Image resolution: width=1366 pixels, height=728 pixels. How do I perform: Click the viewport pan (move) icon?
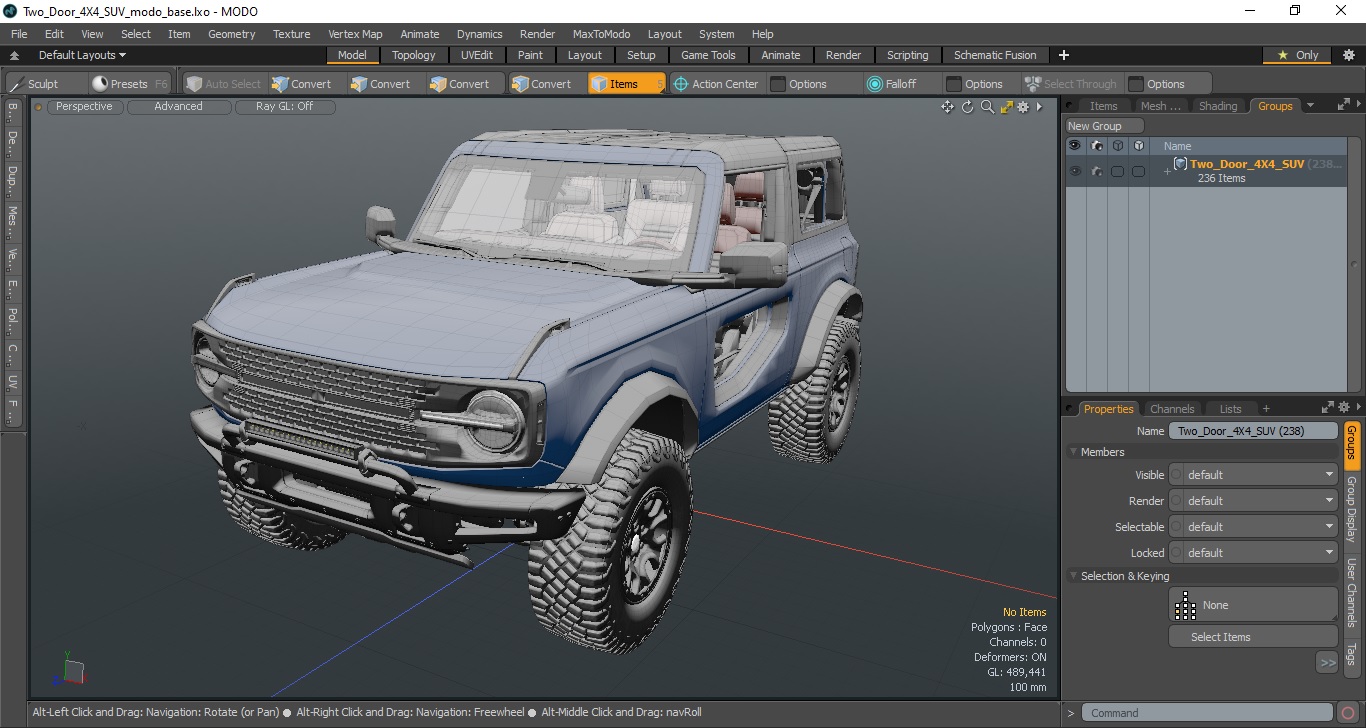coord(947,107)
